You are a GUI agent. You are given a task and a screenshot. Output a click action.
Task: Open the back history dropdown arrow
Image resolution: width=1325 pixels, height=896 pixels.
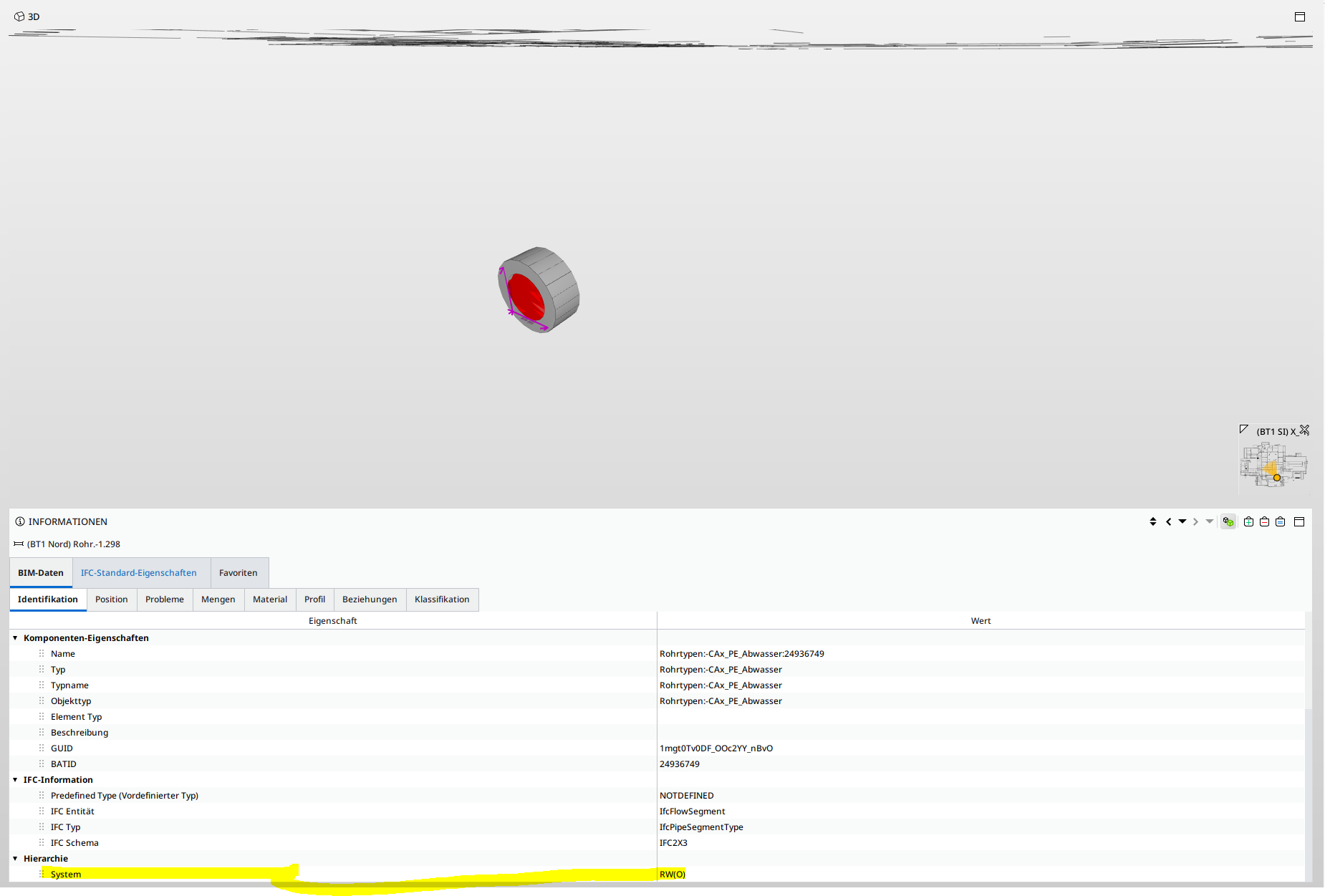(1182, 521)
